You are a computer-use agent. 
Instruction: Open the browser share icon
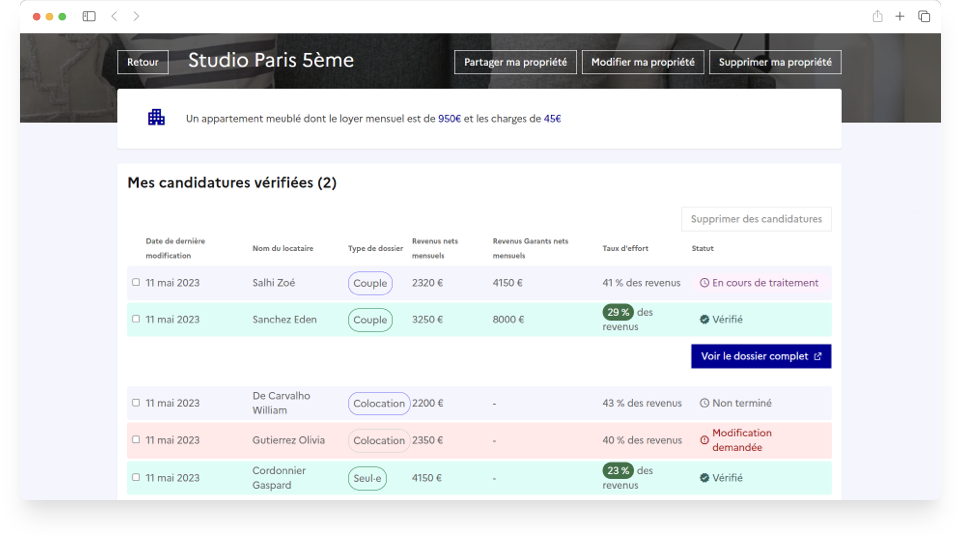tap(877, 16)
